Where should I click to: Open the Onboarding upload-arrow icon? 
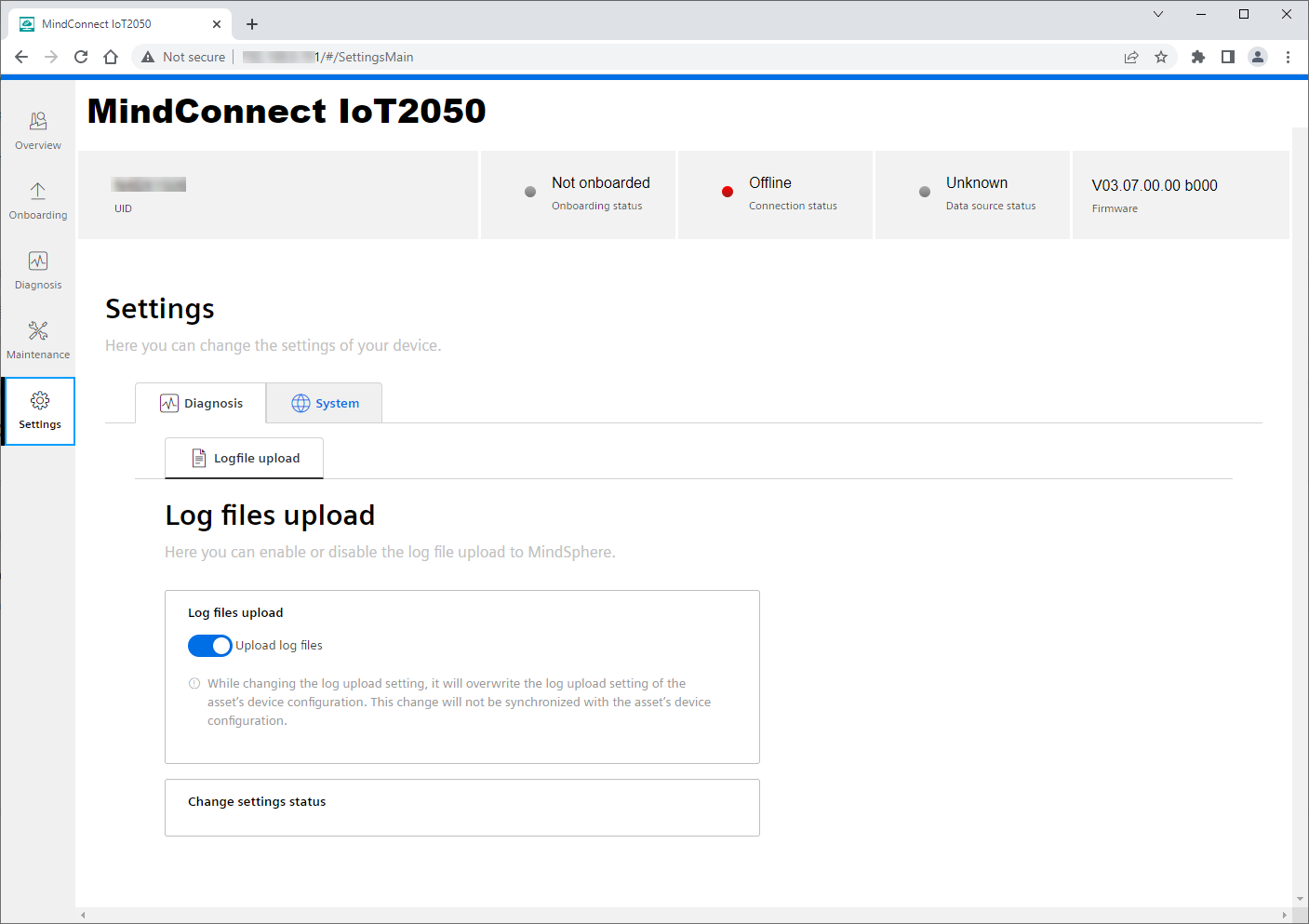(38, 191)
